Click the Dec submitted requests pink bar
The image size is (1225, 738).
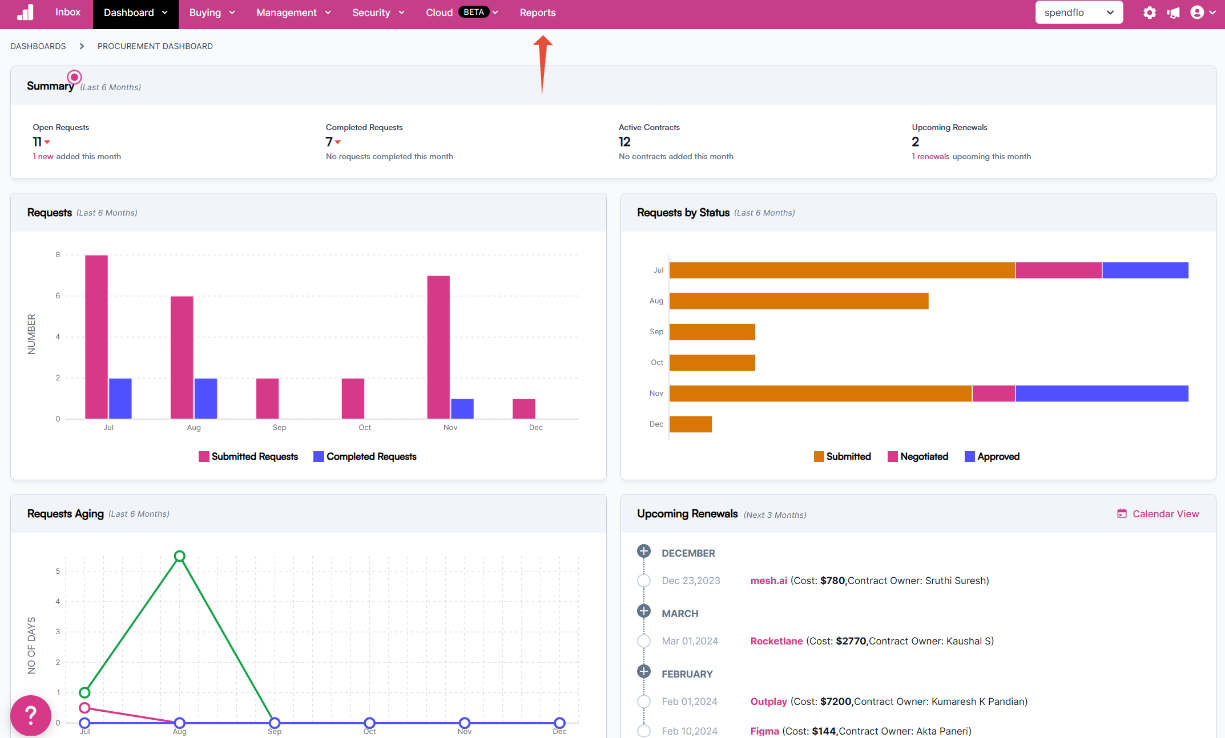[524, 409]
